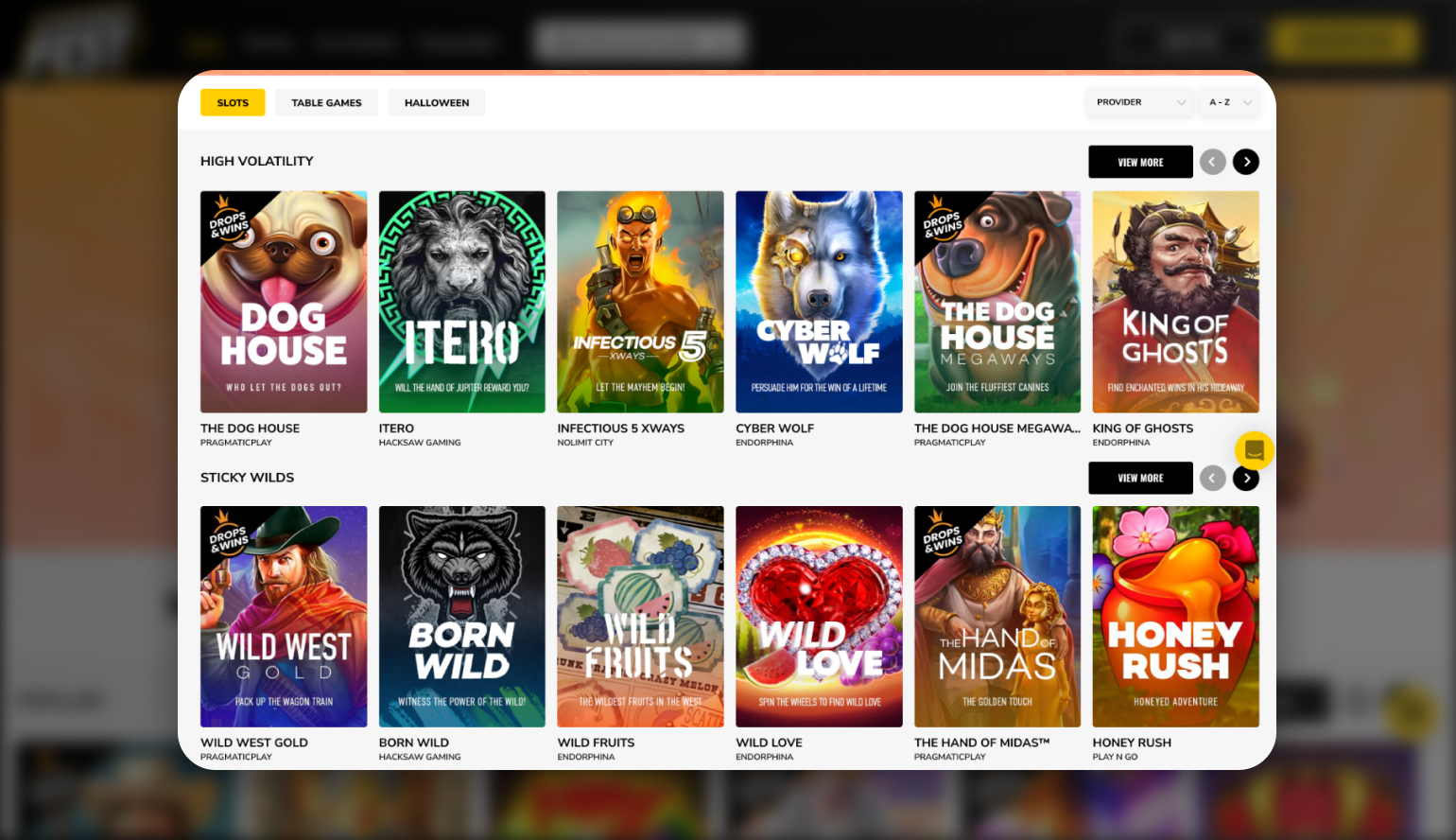This screenshot has width=1456, height=840.
Task: Open the A-Z sorting dropdown
Action: pyautogui.click(x=1229, y=102)
